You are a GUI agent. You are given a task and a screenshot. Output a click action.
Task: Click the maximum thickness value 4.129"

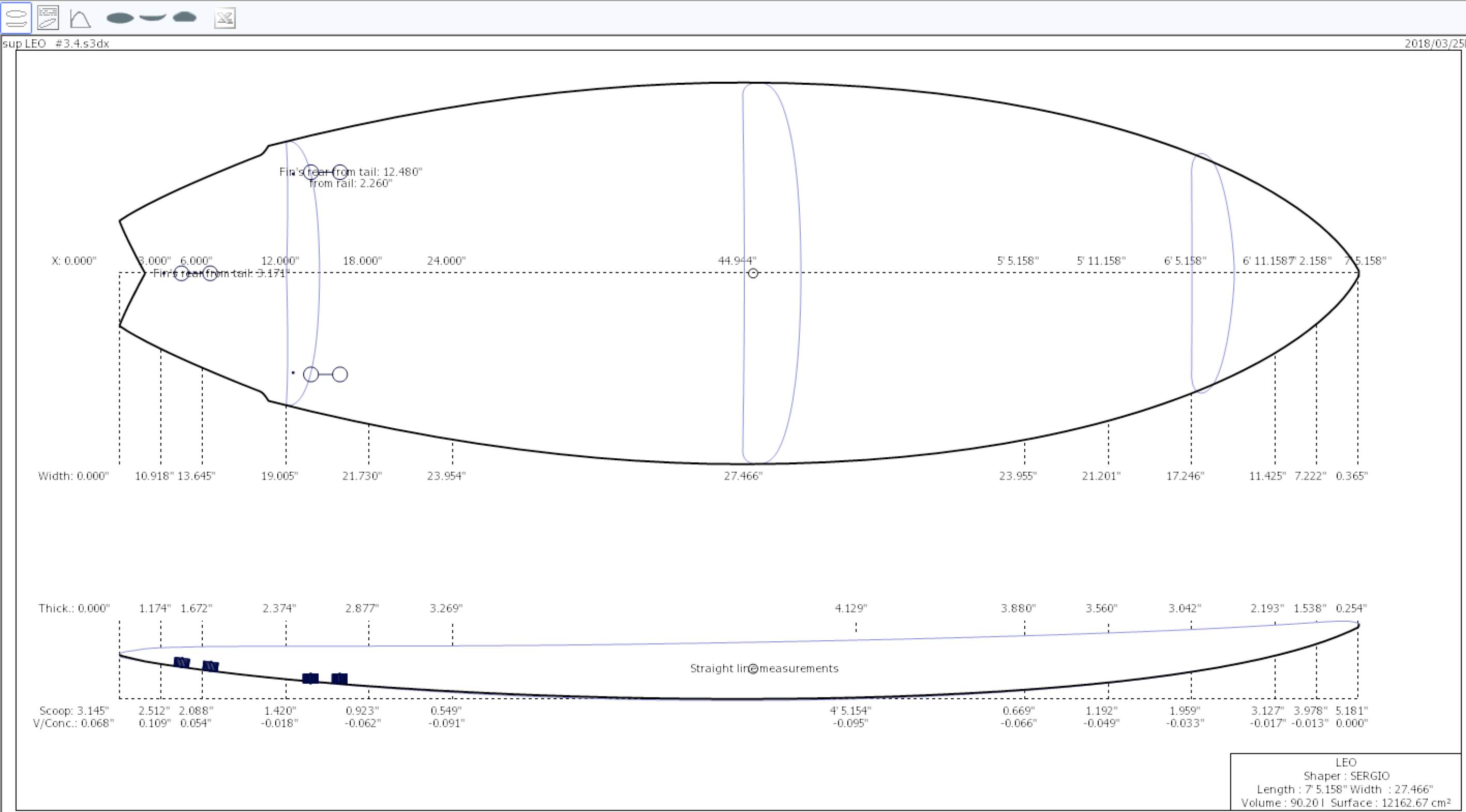[850, 608]
